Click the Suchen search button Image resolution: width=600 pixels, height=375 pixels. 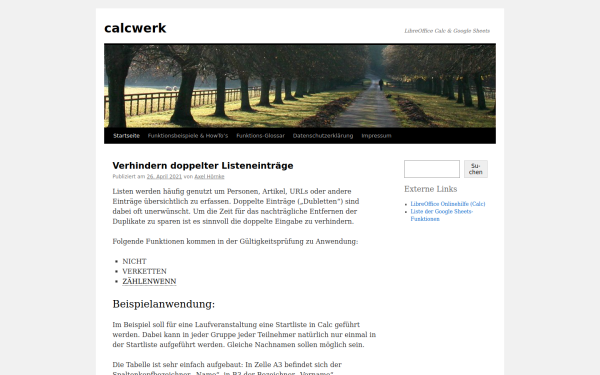click(476, 169)
